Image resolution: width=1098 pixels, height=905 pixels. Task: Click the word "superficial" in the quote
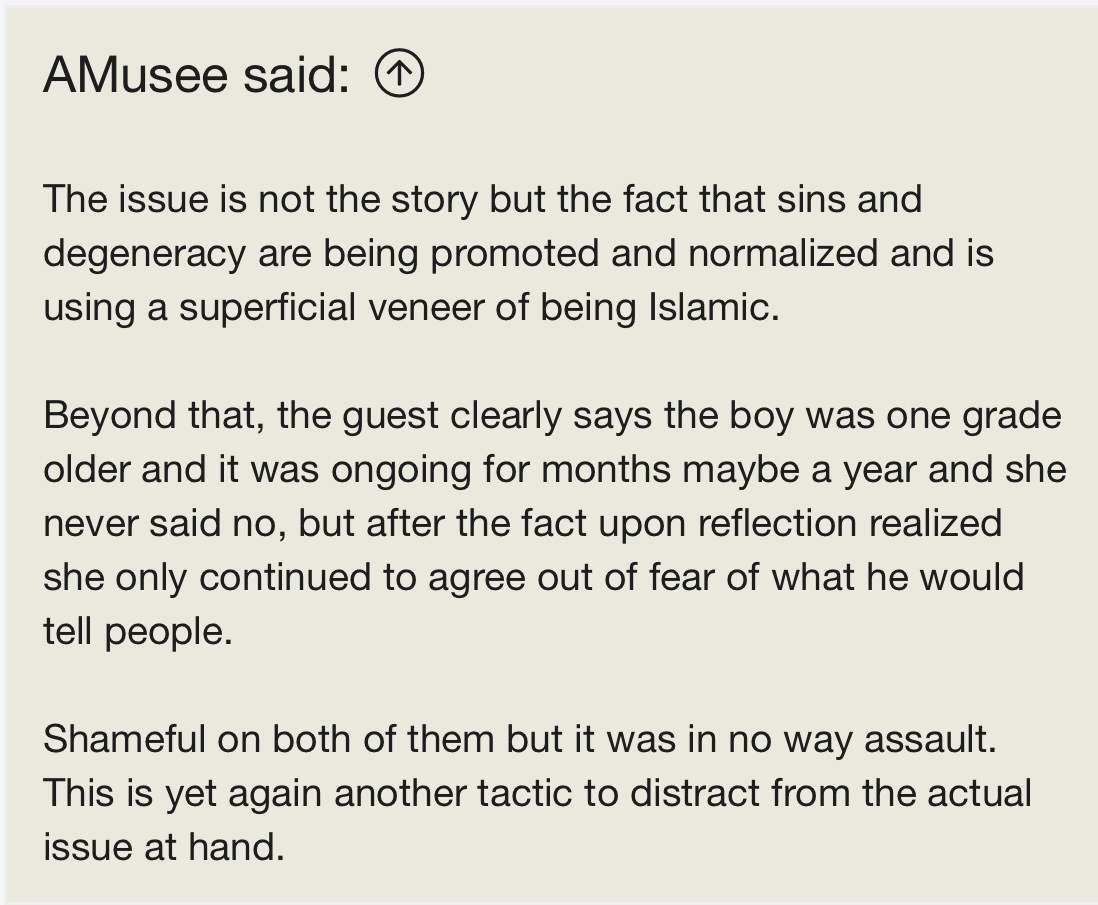[267, 308]
